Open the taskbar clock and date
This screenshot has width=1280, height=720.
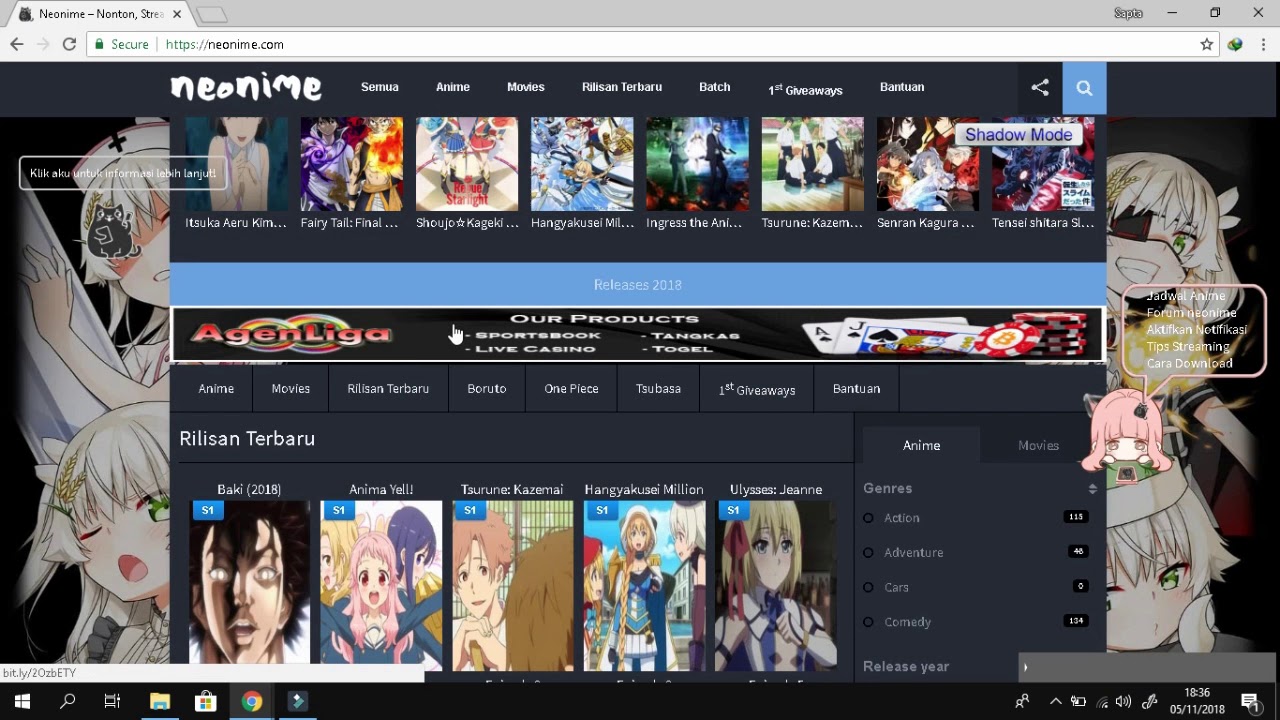pos(1197,701)
